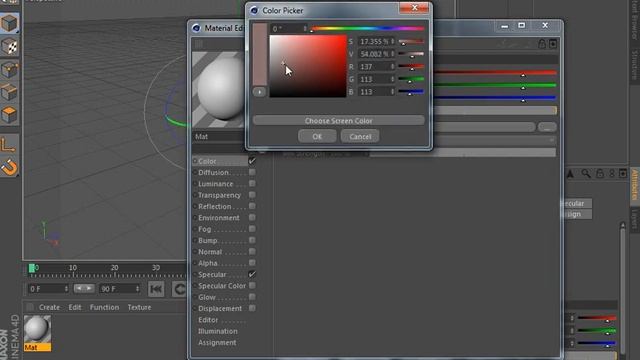Click the lock icon in Material Editor header

tap(542, 44)
